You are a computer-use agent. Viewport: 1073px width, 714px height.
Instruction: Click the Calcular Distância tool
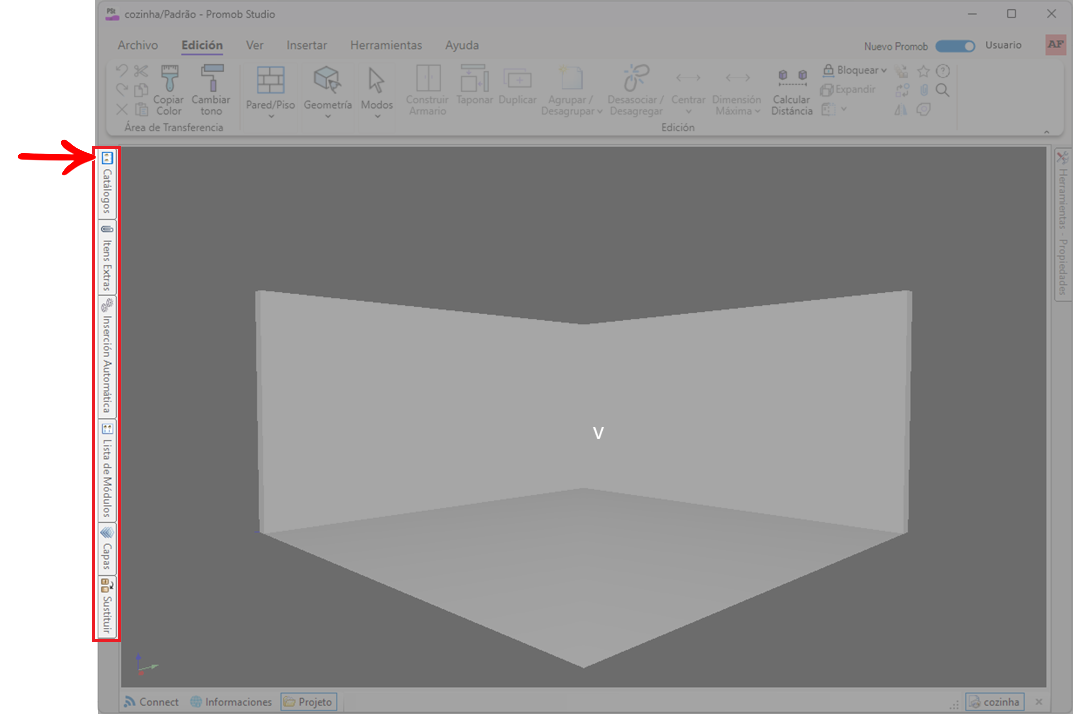(792, 90)
